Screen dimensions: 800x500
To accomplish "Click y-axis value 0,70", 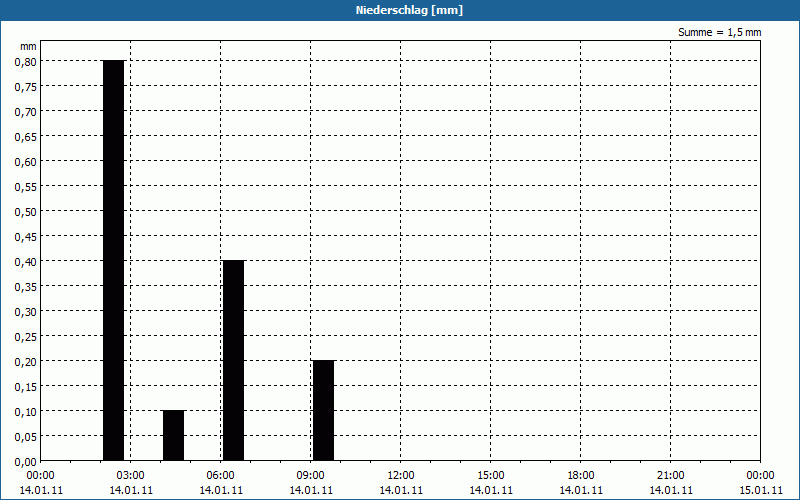I will pyautogui.click(x=26, y=111).
